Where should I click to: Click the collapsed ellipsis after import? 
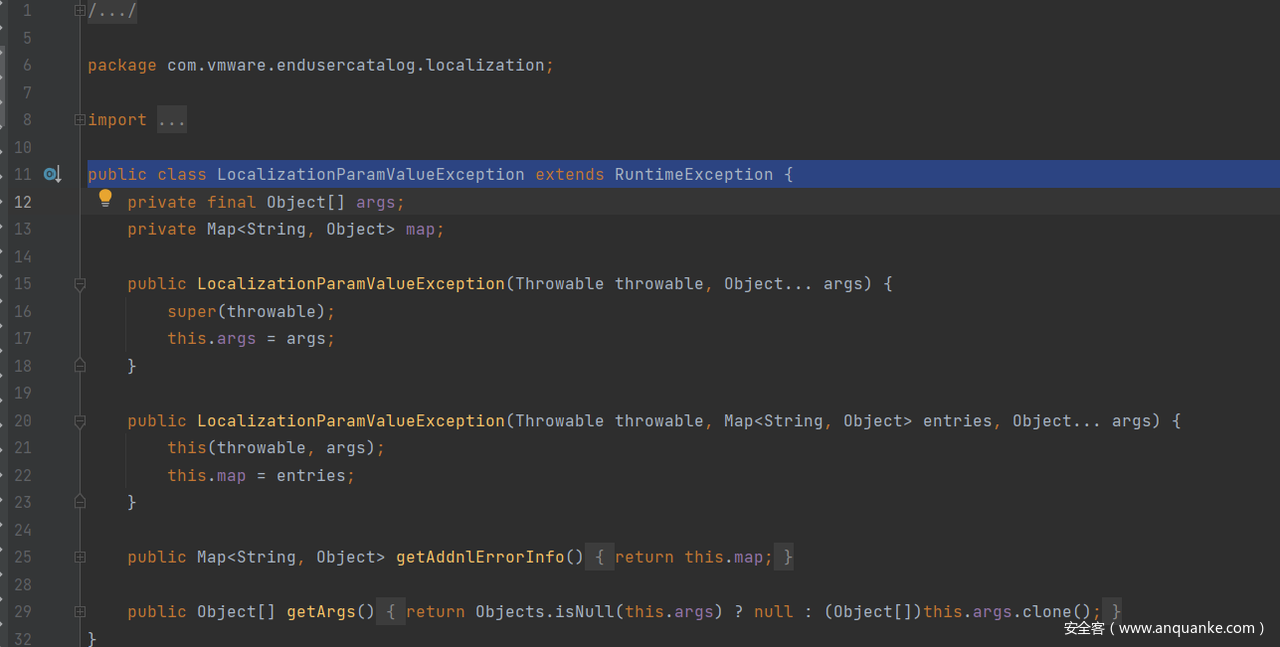click(x=171, y=120)
